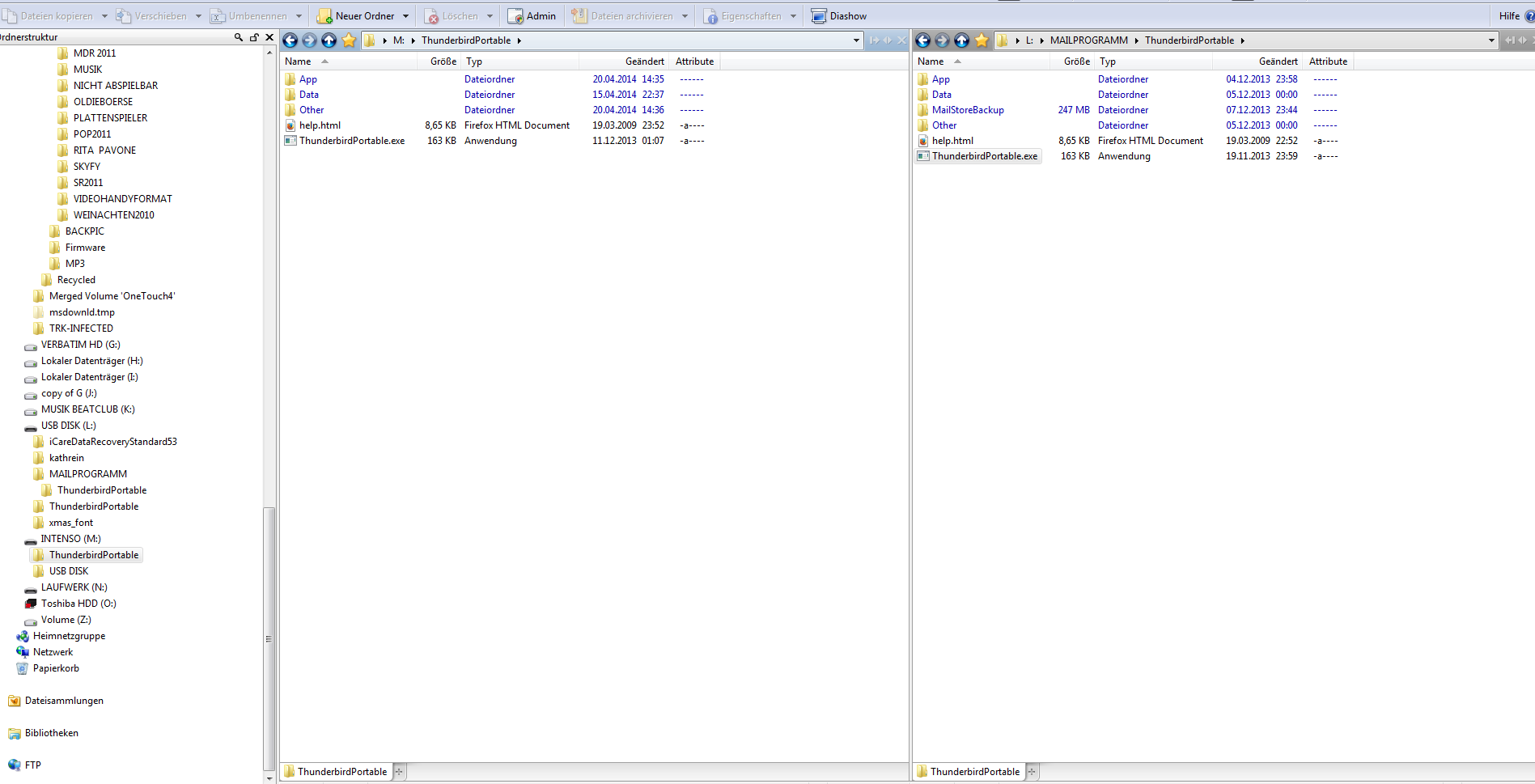Open favorites star in the left pane
1535x784 pixels.
[349, 40]
